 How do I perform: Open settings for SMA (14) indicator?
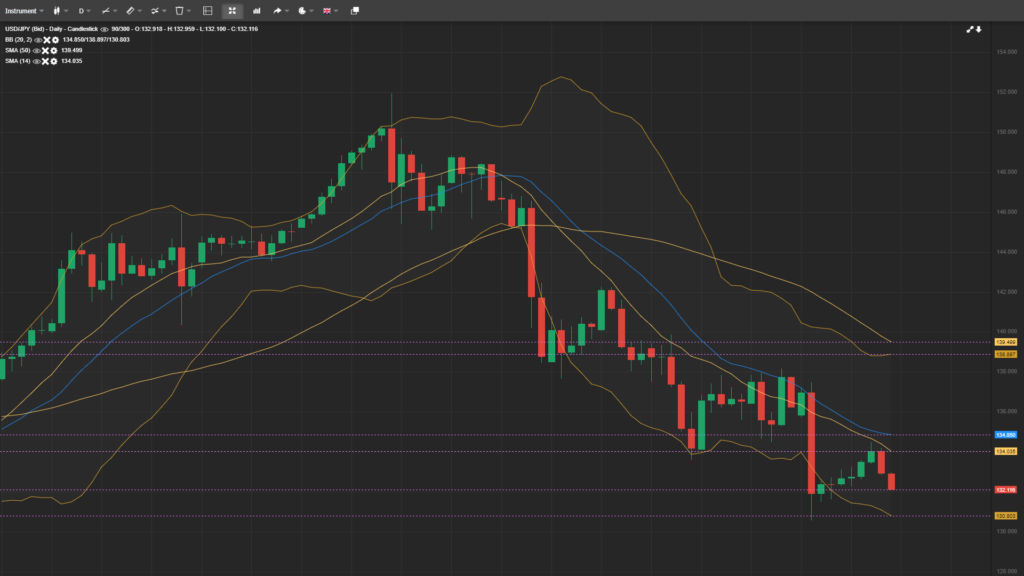54,61
